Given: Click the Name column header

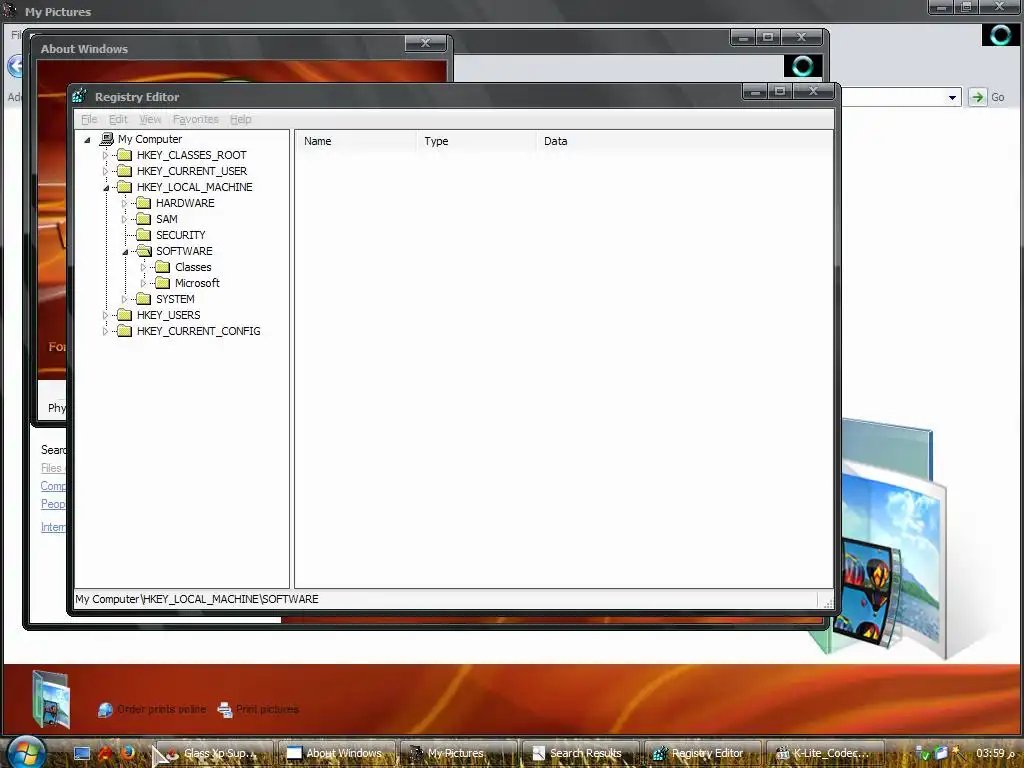Looking at the screenshot, I should (356, 141).
